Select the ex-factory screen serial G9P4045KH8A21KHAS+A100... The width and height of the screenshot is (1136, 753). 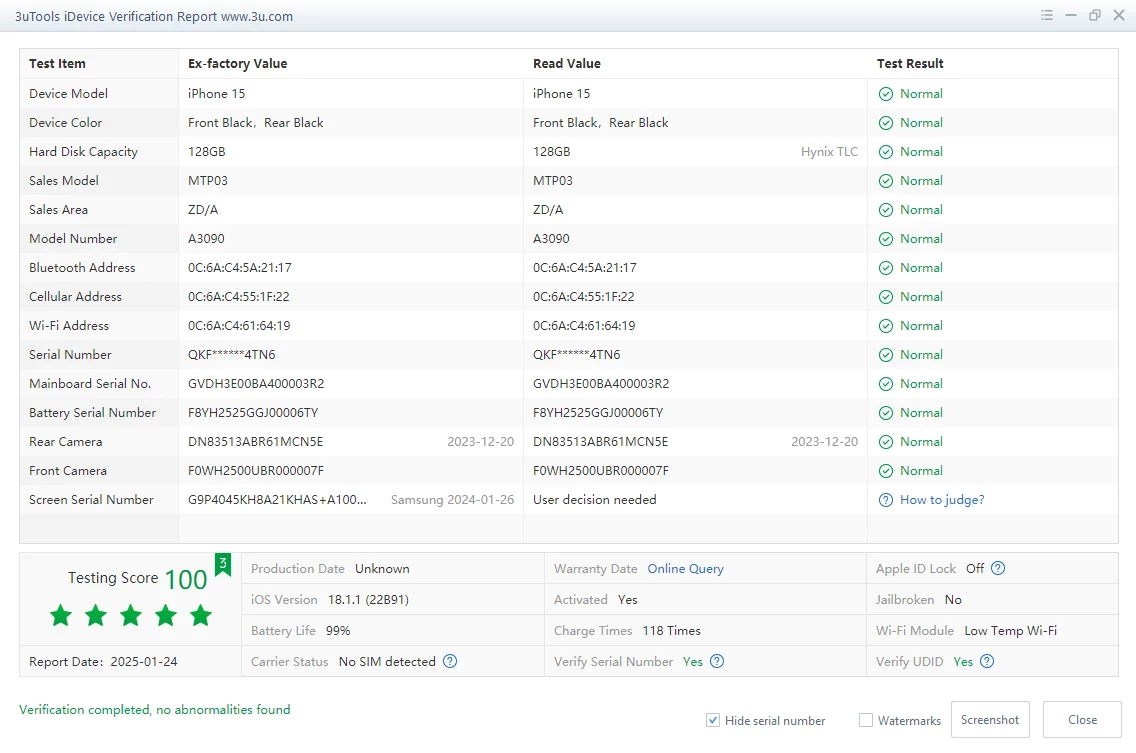click(x=277, y=500)
